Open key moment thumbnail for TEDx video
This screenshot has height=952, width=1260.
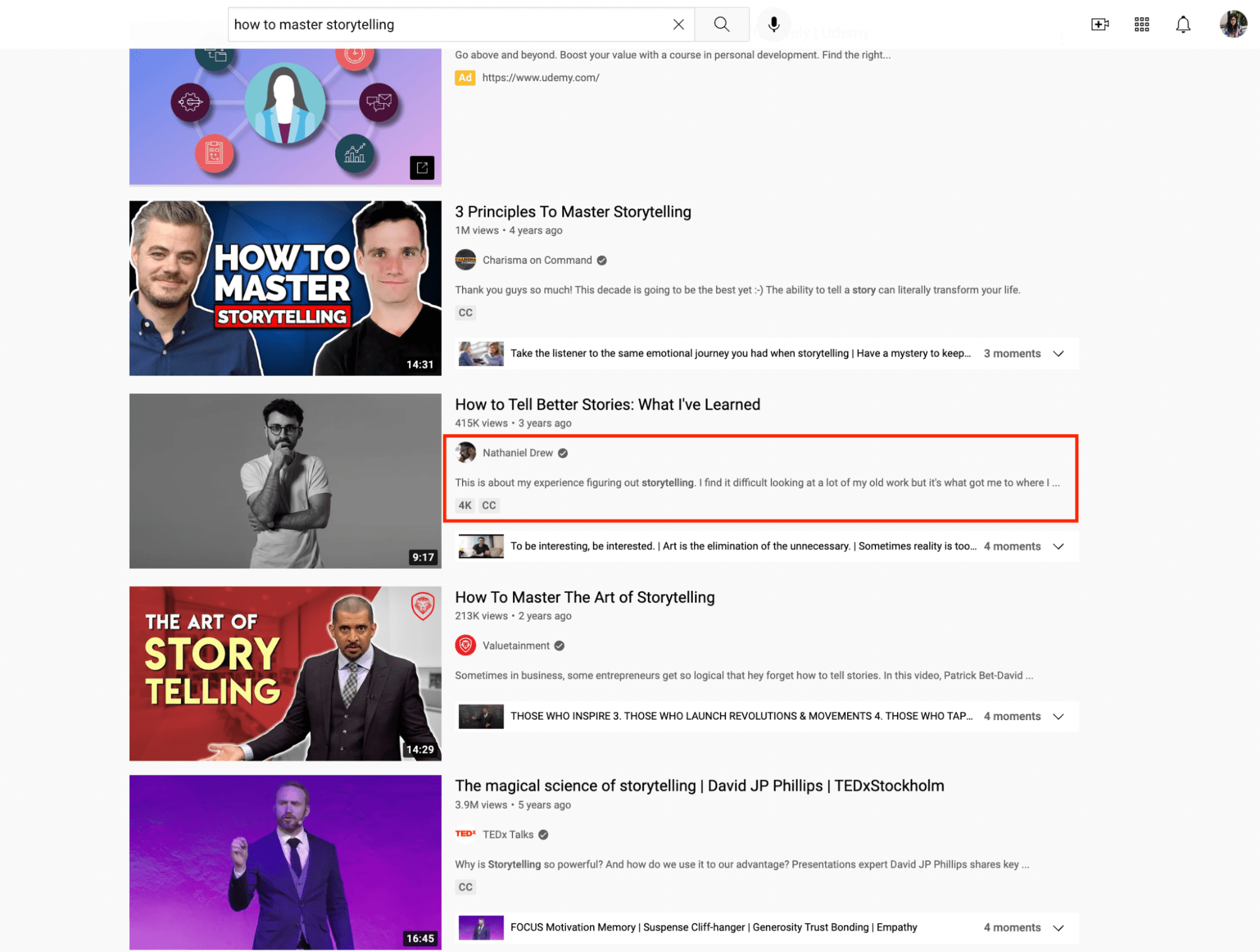(x=481, y=927)
